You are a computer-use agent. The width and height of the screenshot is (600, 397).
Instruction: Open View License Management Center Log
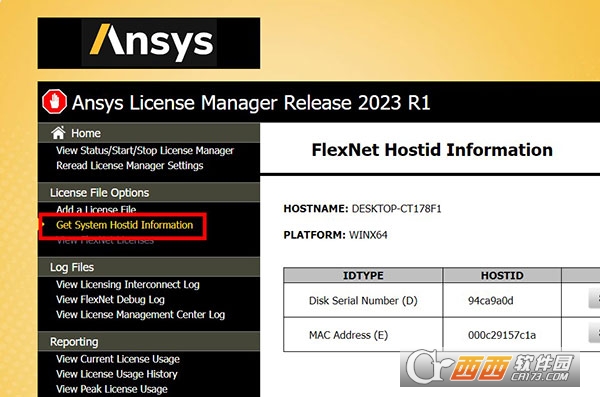(x=140, y=314)
